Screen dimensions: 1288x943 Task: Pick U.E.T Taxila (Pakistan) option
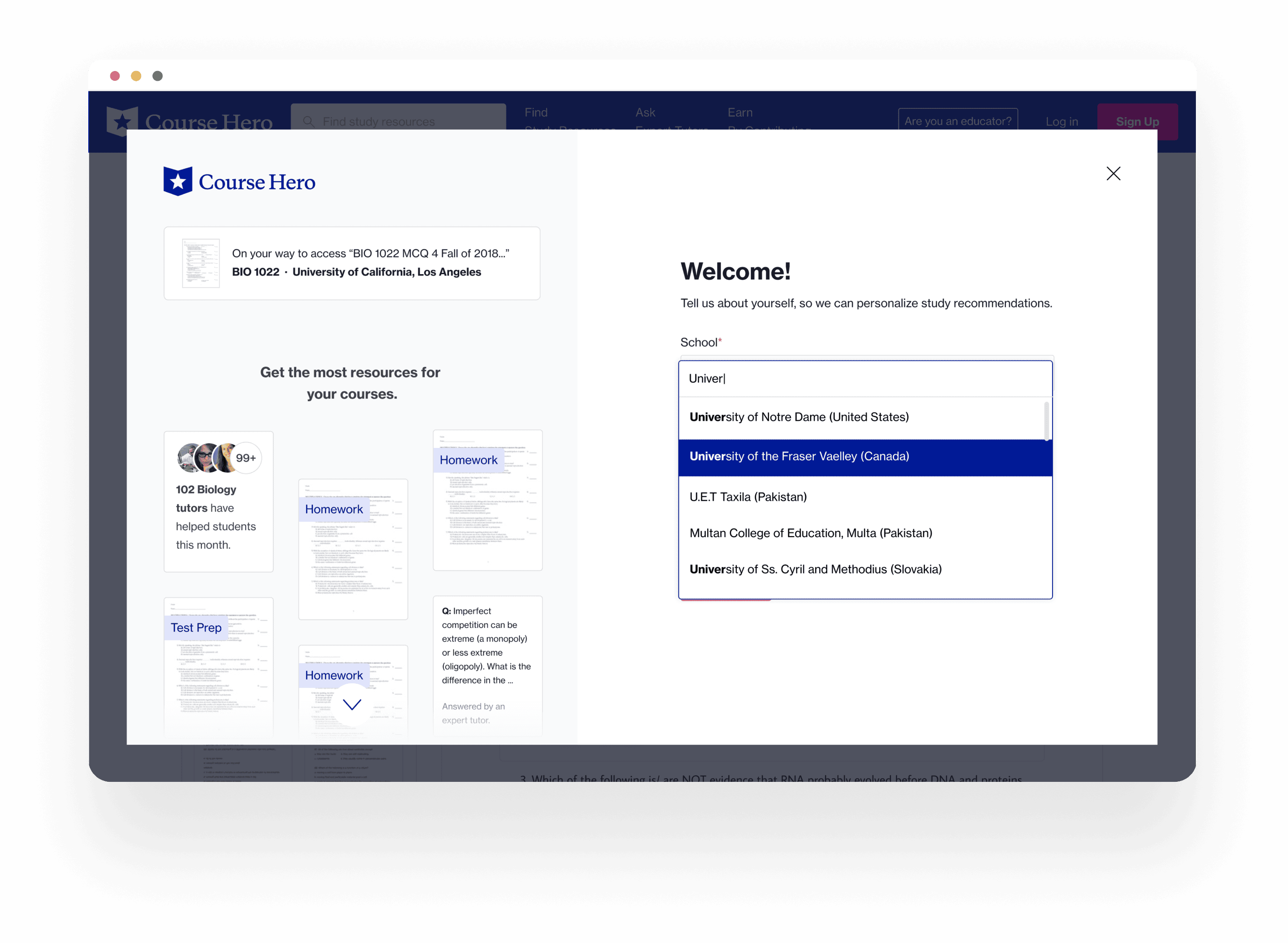[748, 497]
